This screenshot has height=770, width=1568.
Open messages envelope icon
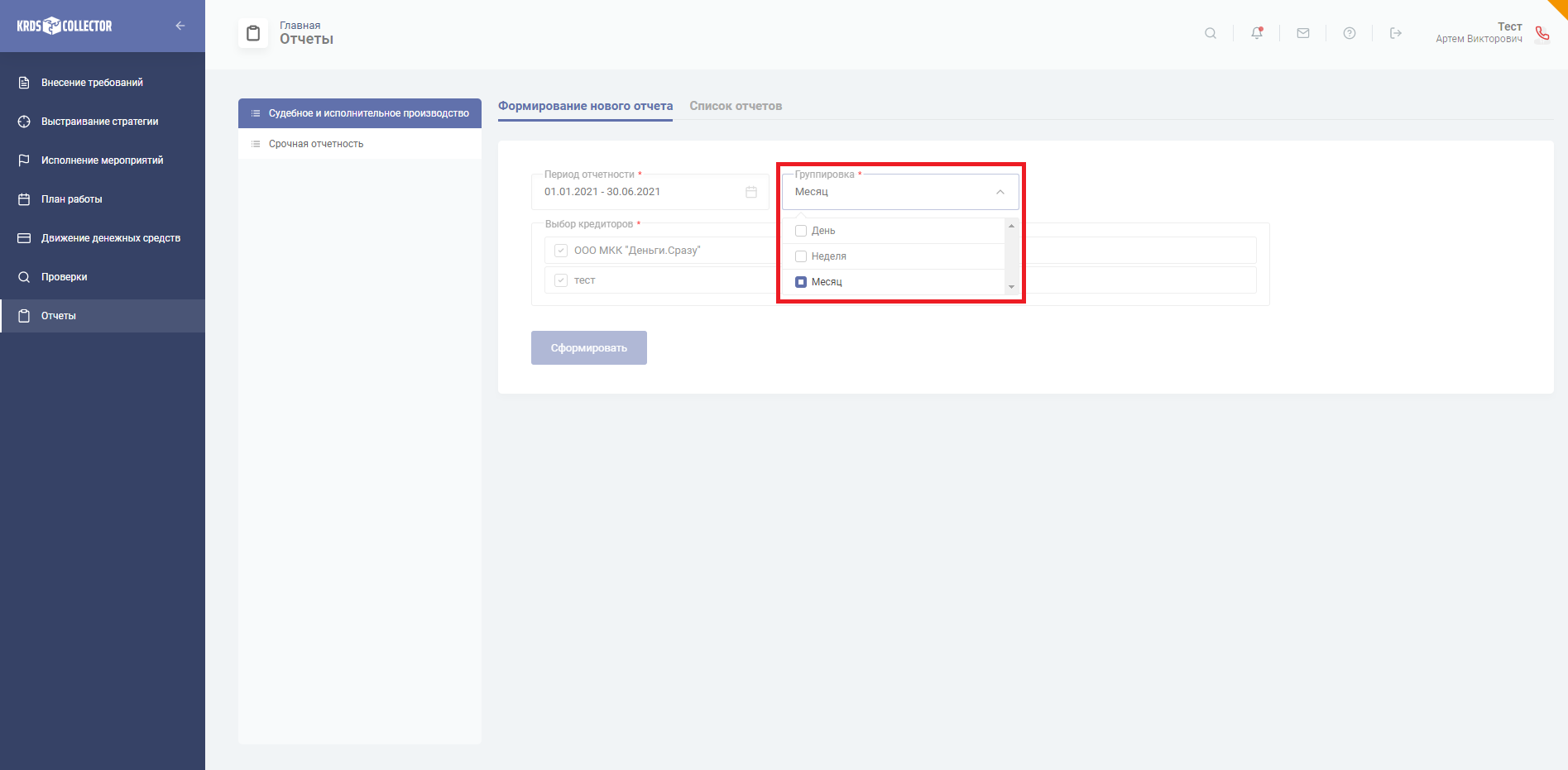click(x=1303, y=33)
